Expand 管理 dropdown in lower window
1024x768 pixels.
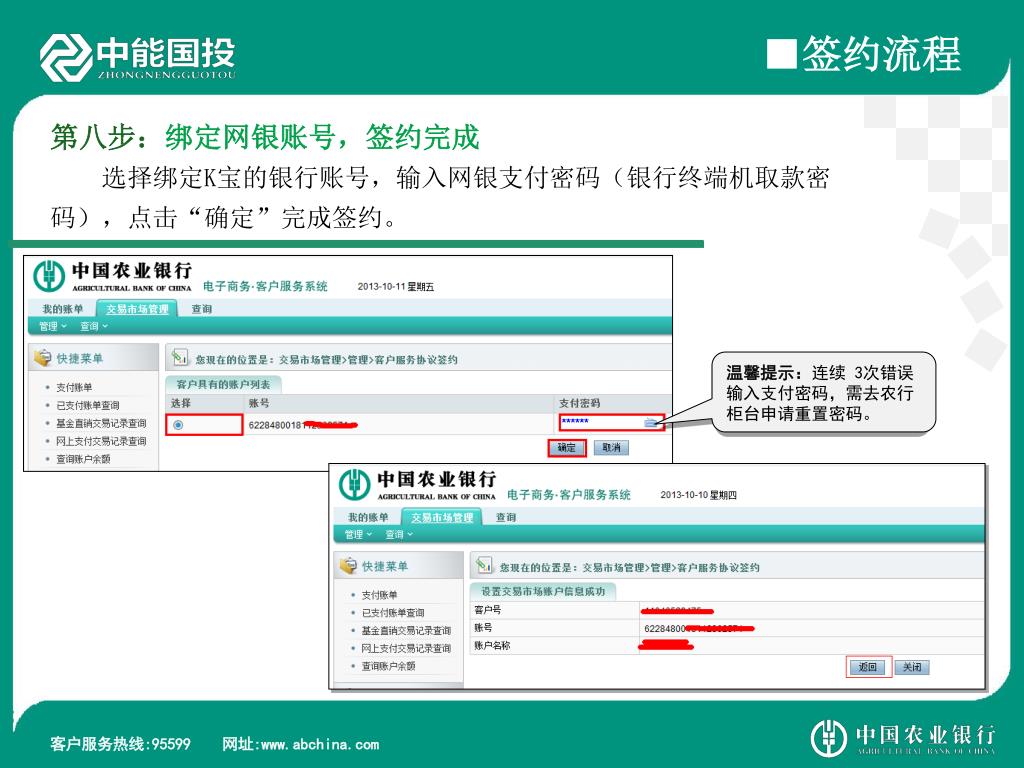click(358, 534)
